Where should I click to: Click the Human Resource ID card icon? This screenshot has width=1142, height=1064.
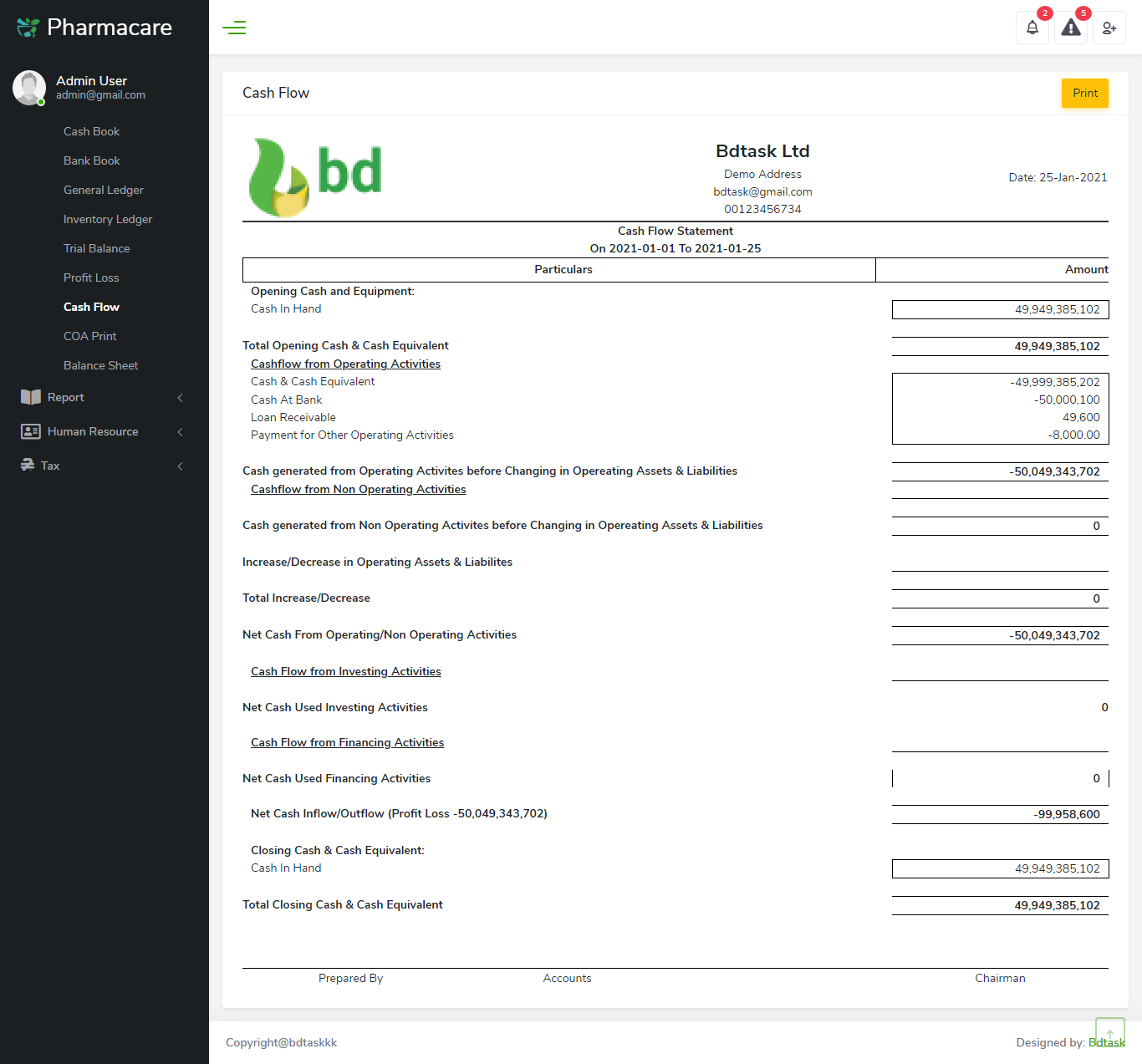(31, 431)
